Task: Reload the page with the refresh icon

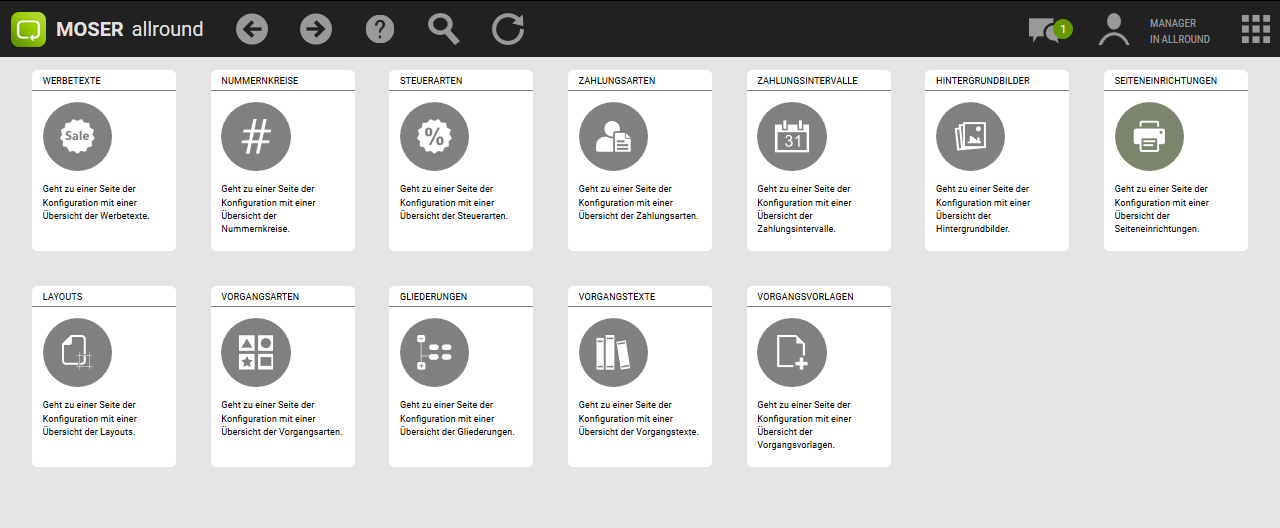Action: 508,29
